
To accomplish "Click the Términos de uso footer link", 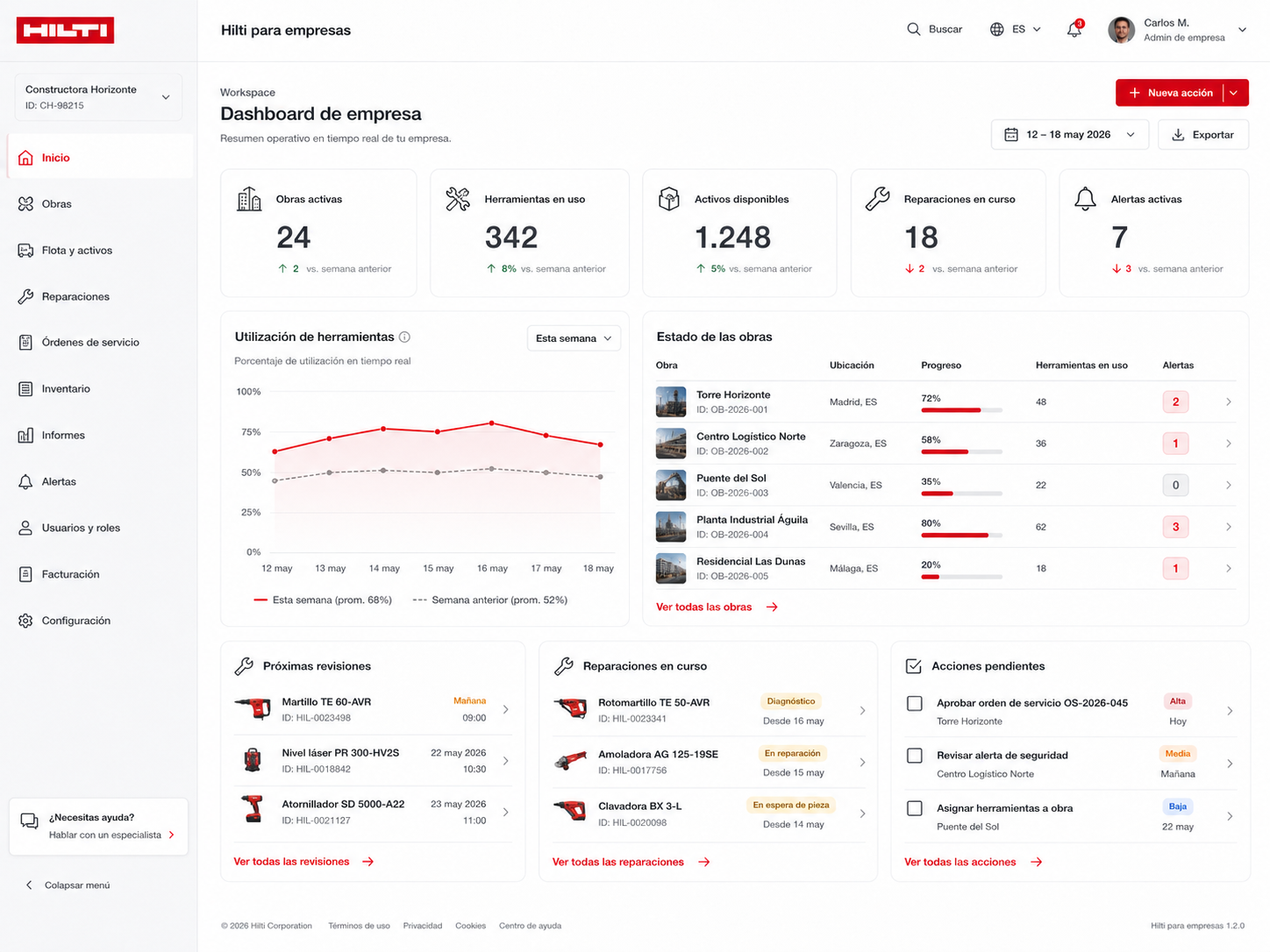I will [359, 926].
